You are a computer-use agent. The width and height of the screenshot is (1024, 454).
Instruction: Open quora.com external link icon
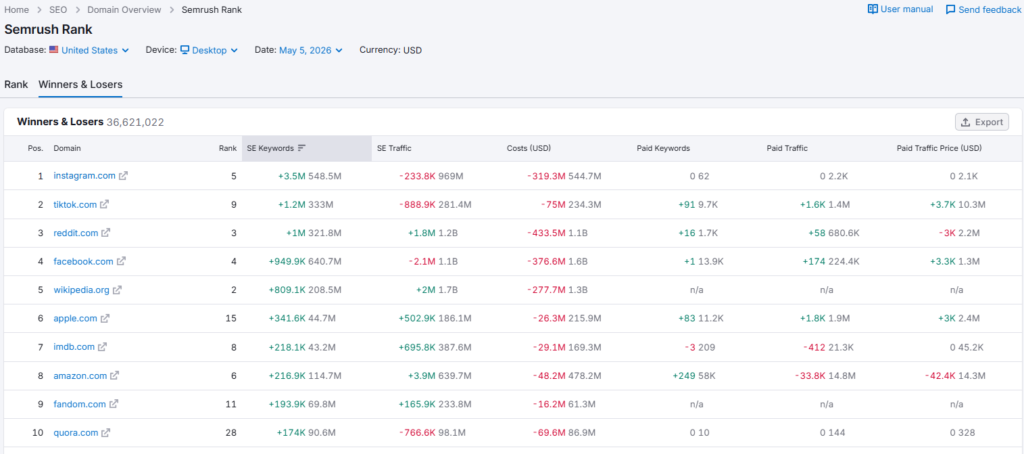click(x=105, y=432)
